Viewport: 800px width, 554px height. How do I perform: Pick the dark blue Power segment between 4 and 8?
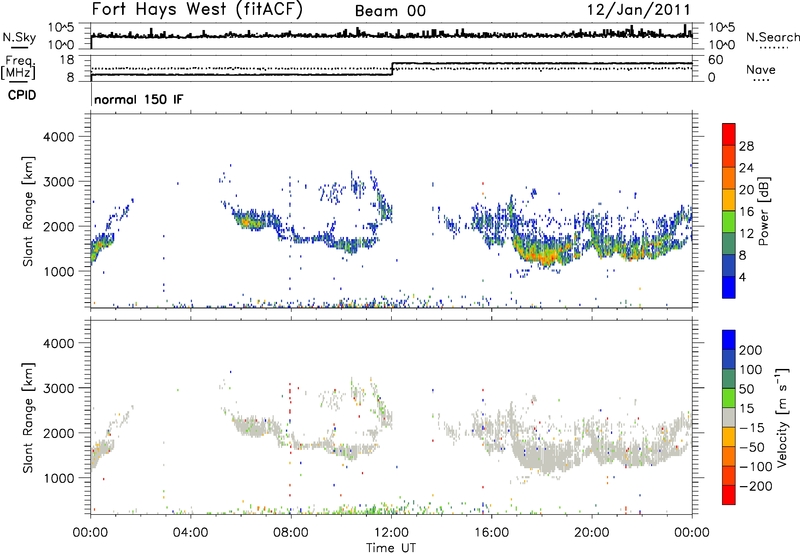coord(729,265)
